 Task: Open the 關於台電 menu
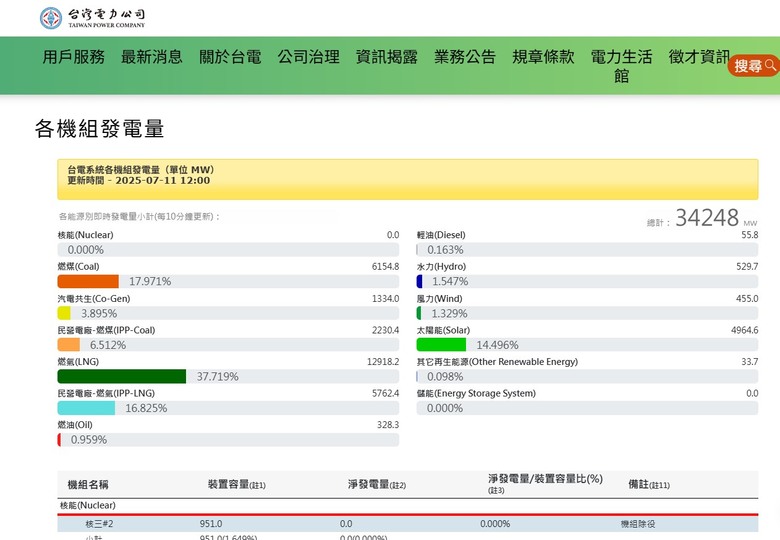coord(230,57)
